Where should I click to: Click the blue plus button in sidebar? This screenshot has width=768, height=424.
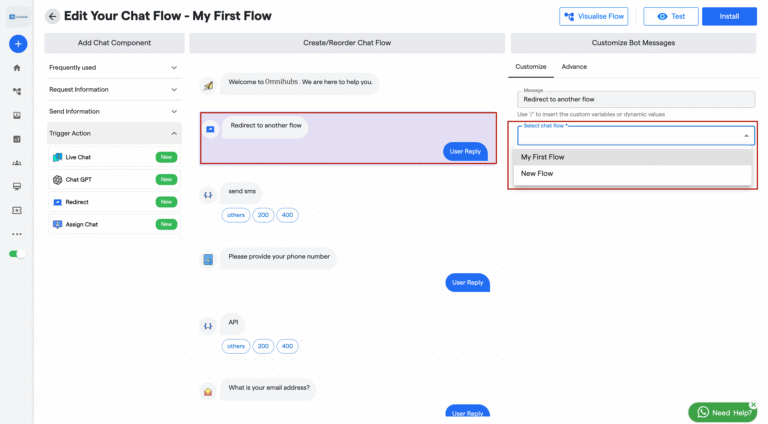point(18,44)
